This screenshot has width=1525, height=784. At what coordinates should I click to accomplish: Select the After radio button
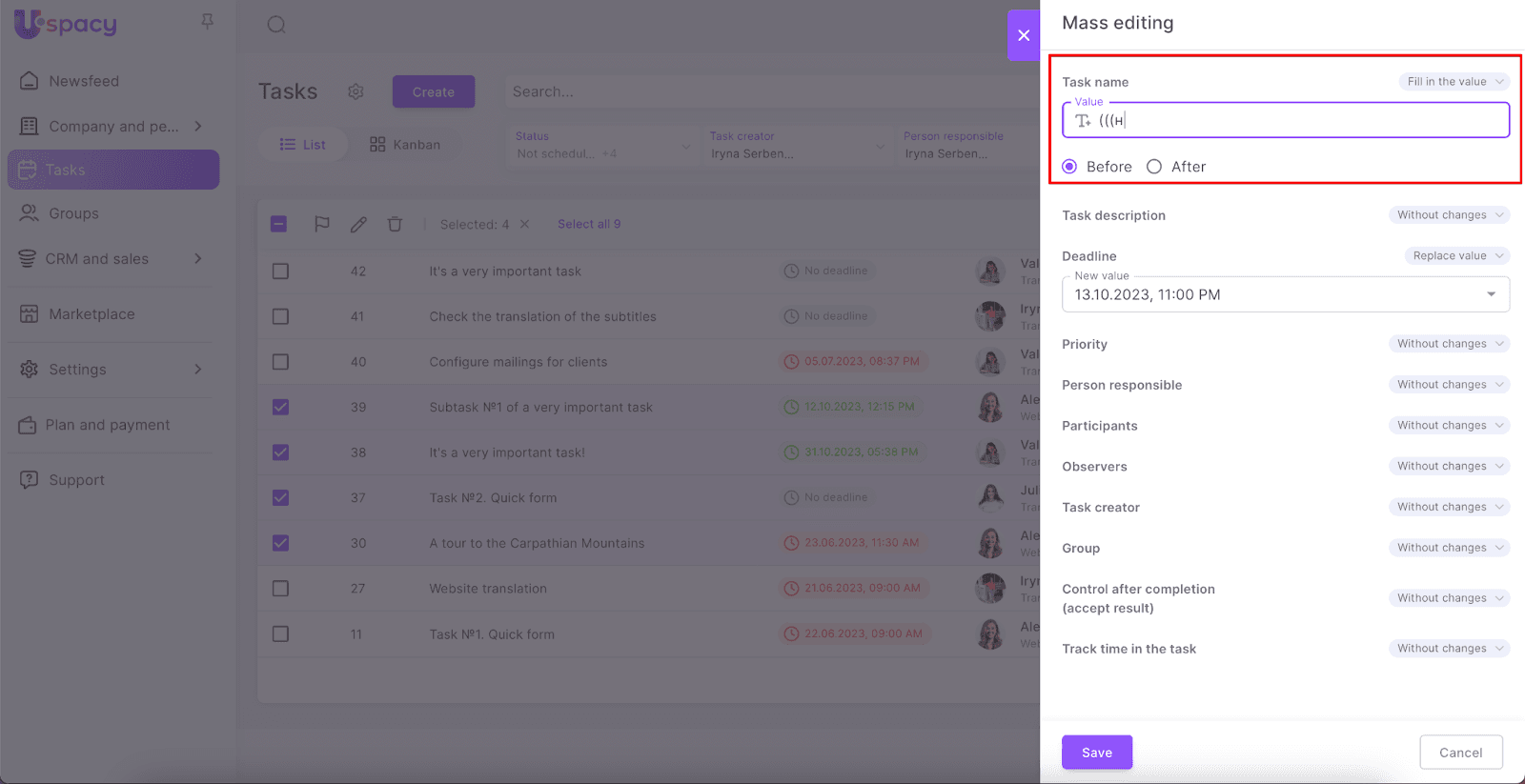tap(1154, 167)
